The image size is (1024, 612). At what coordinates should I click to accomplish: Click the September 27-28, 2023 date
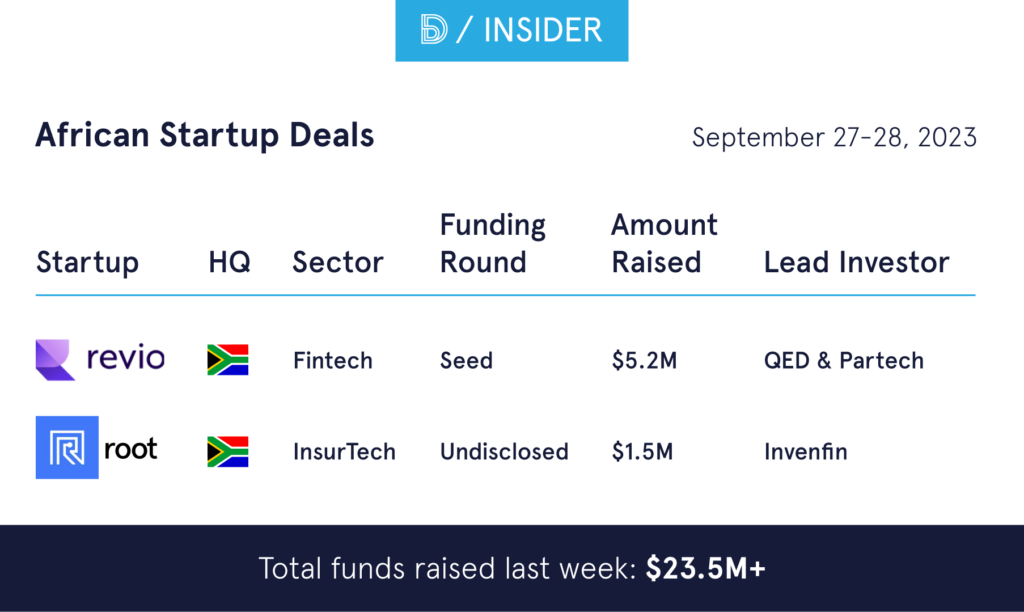point(834,137)
